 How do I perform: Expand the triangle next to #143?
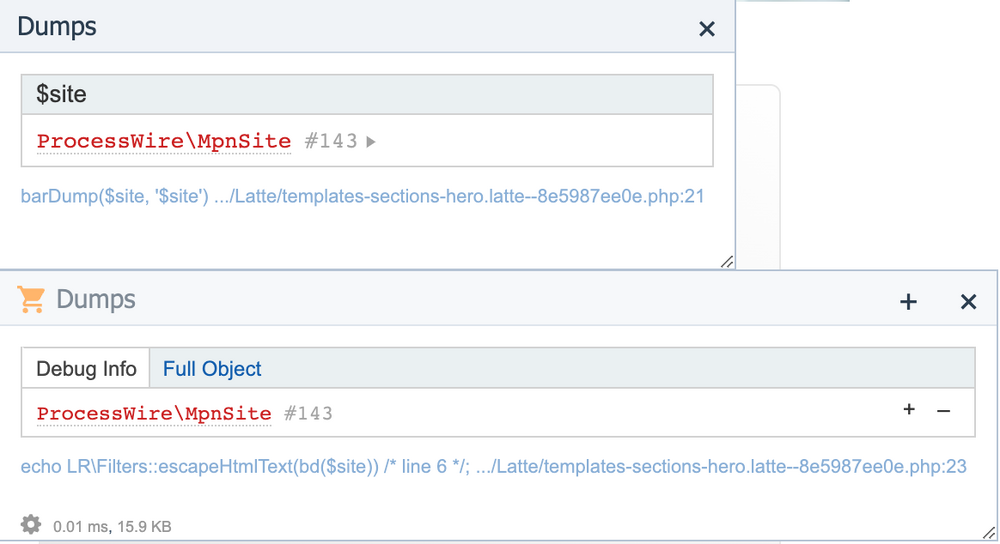(x=371, y=142)
